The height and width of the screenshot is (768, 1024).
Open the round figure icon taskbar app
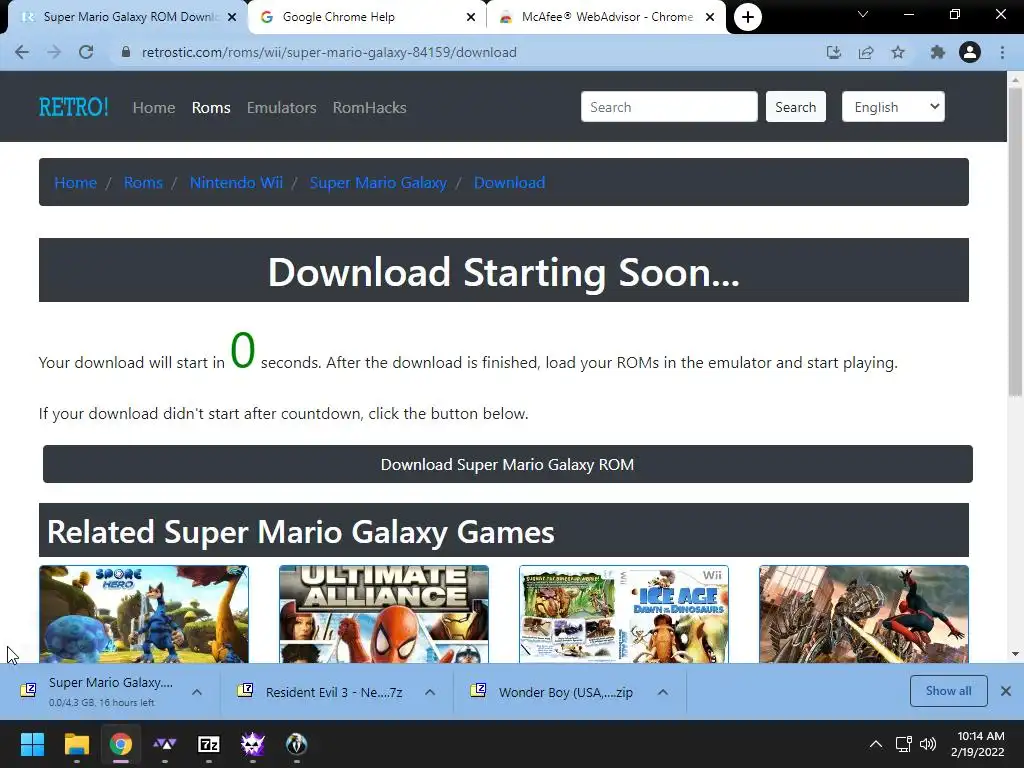click(296, 744)
